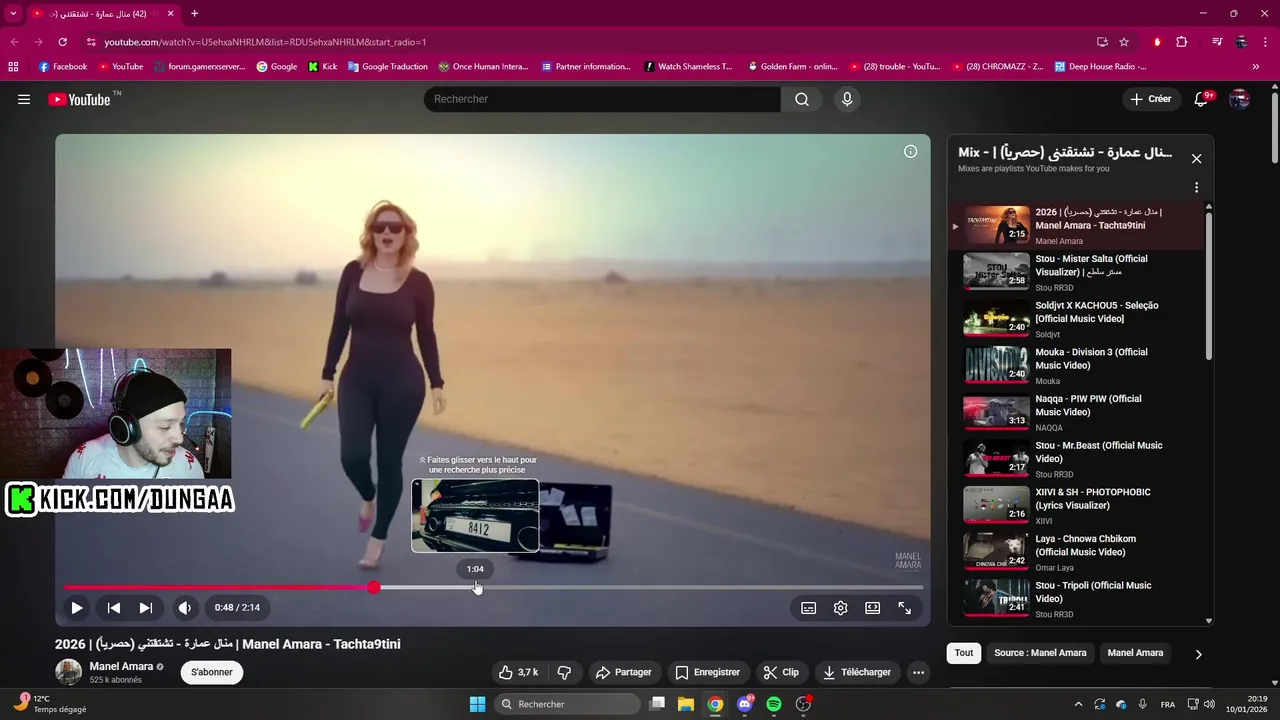
Task: Select the Manel Amara filter chip
Action: 1135,653
